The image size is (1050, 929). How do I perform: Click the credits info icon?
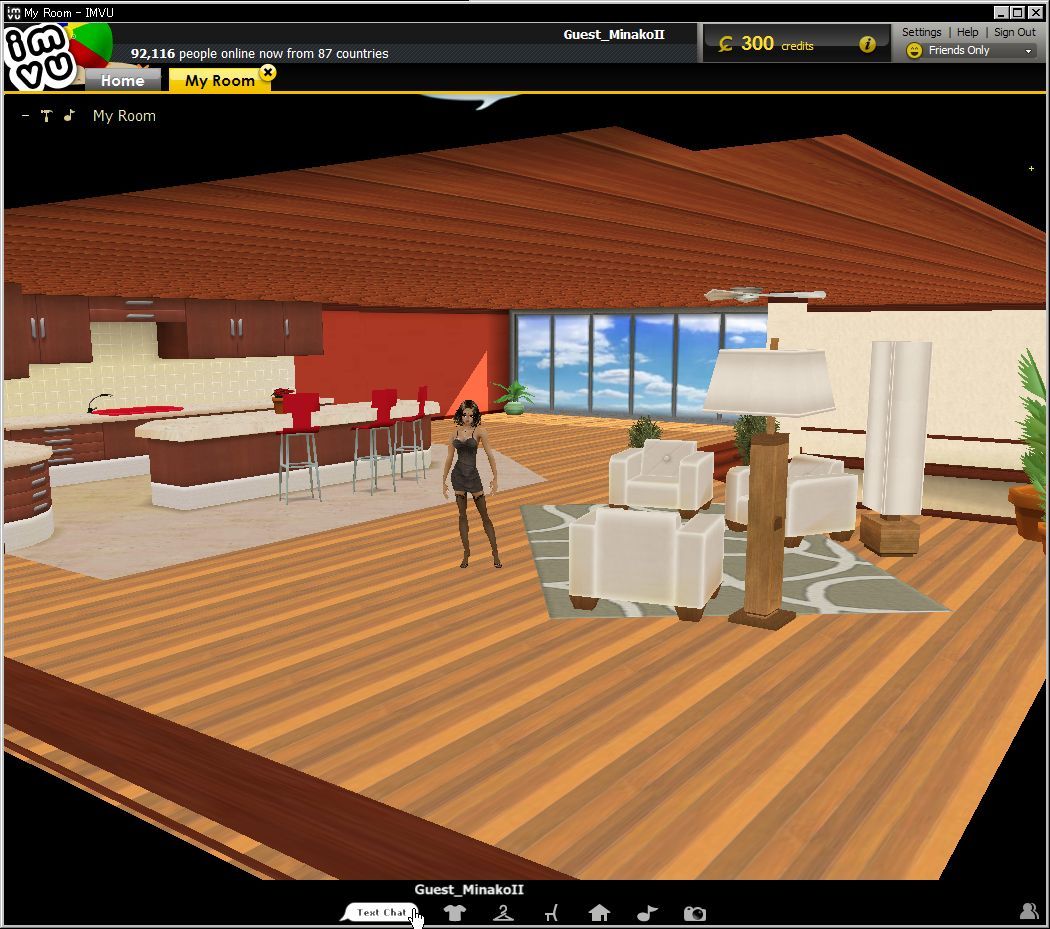coord(867,44)
